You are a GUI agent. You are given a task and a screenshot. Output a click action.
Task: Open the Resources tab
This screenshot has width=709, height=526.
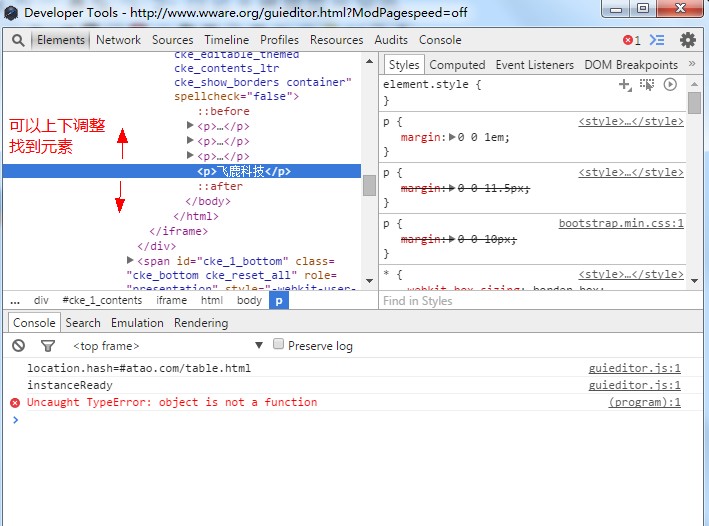click(336, 40)
